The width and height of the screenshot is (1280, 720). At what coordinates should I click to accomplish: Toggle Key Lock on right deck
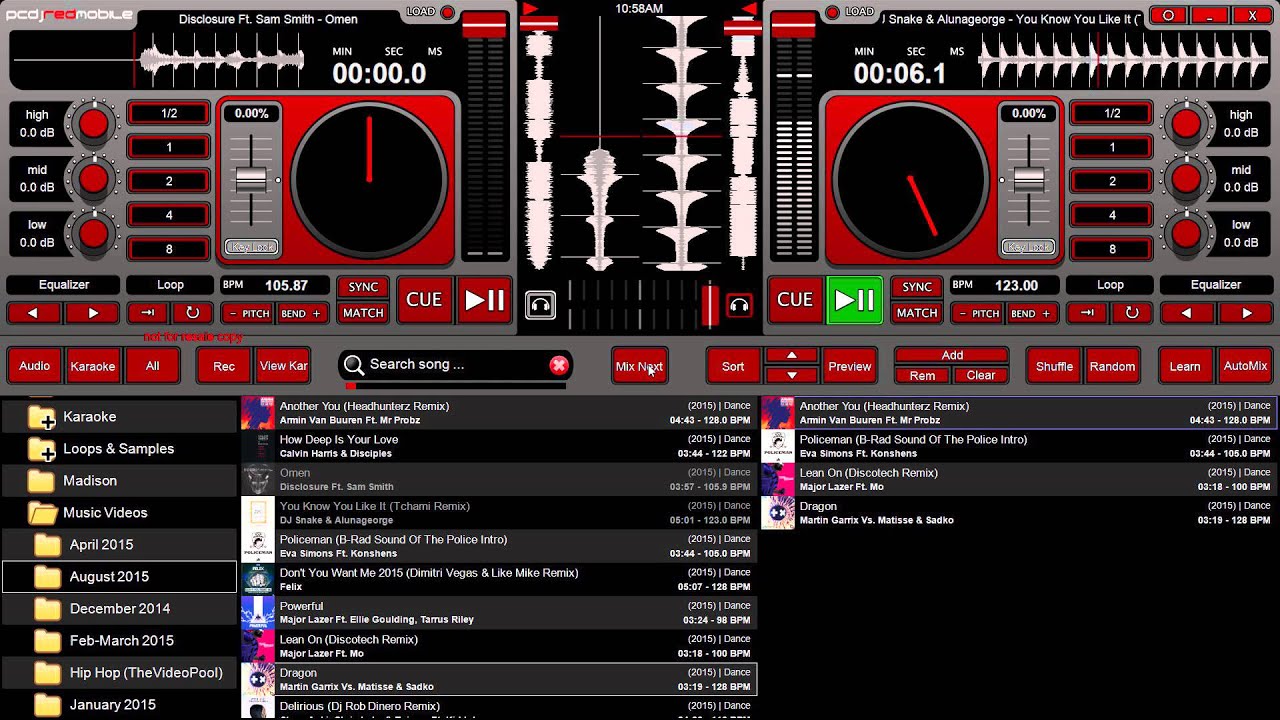pos(1028,247)
